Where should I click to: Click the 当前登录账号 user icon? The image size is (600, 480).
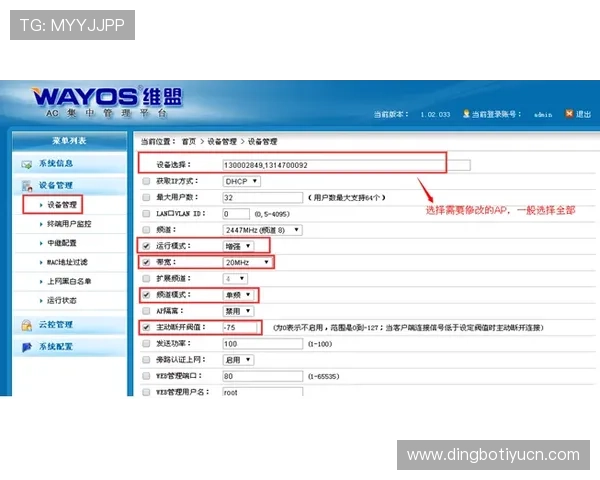[466, 114]
